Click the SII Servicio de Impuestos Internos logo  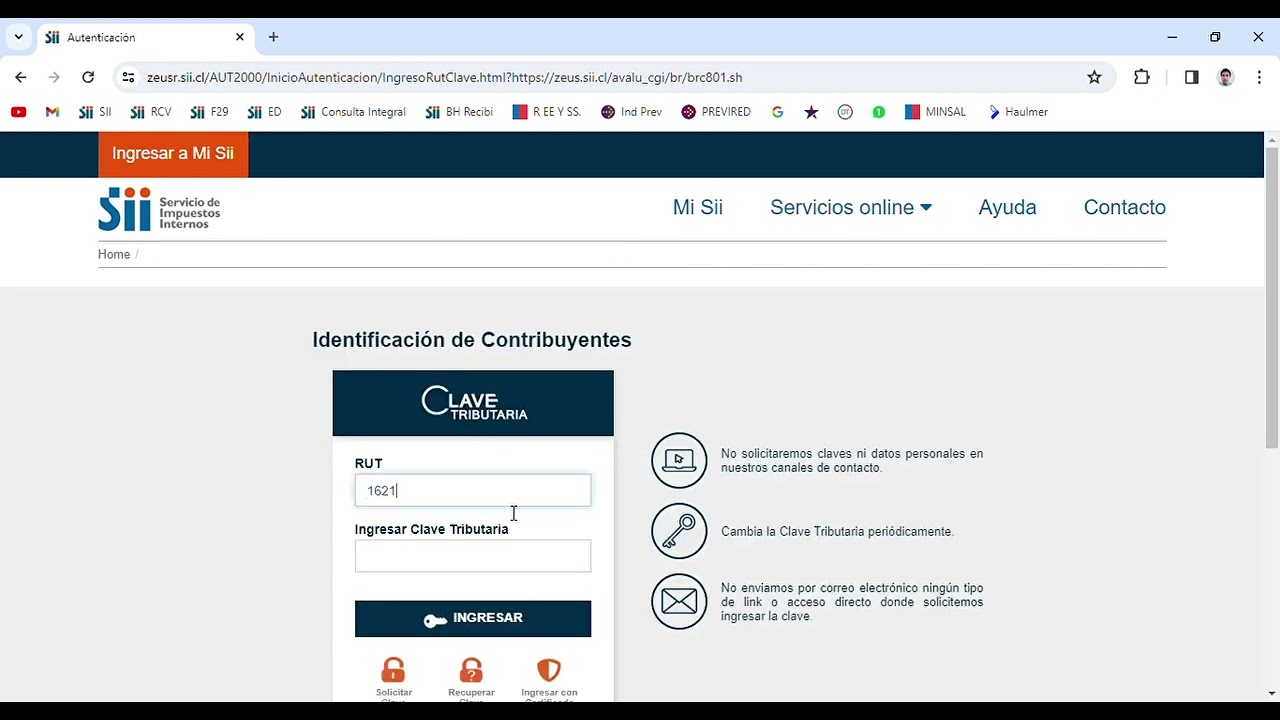point(159,209)
